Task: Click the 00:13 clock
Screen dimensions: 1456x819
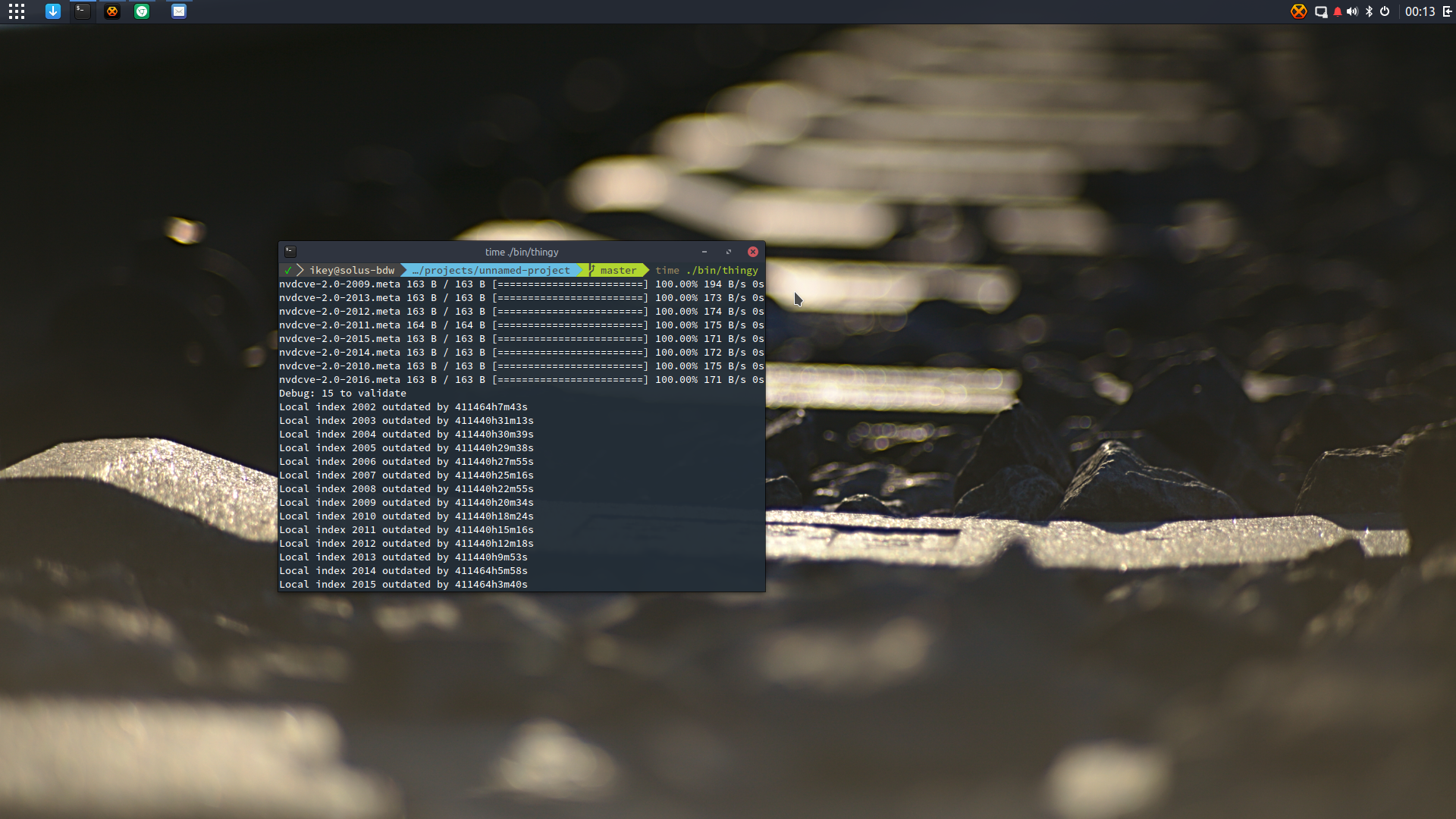Action: pyautogui.click(x=1420, y=11)
